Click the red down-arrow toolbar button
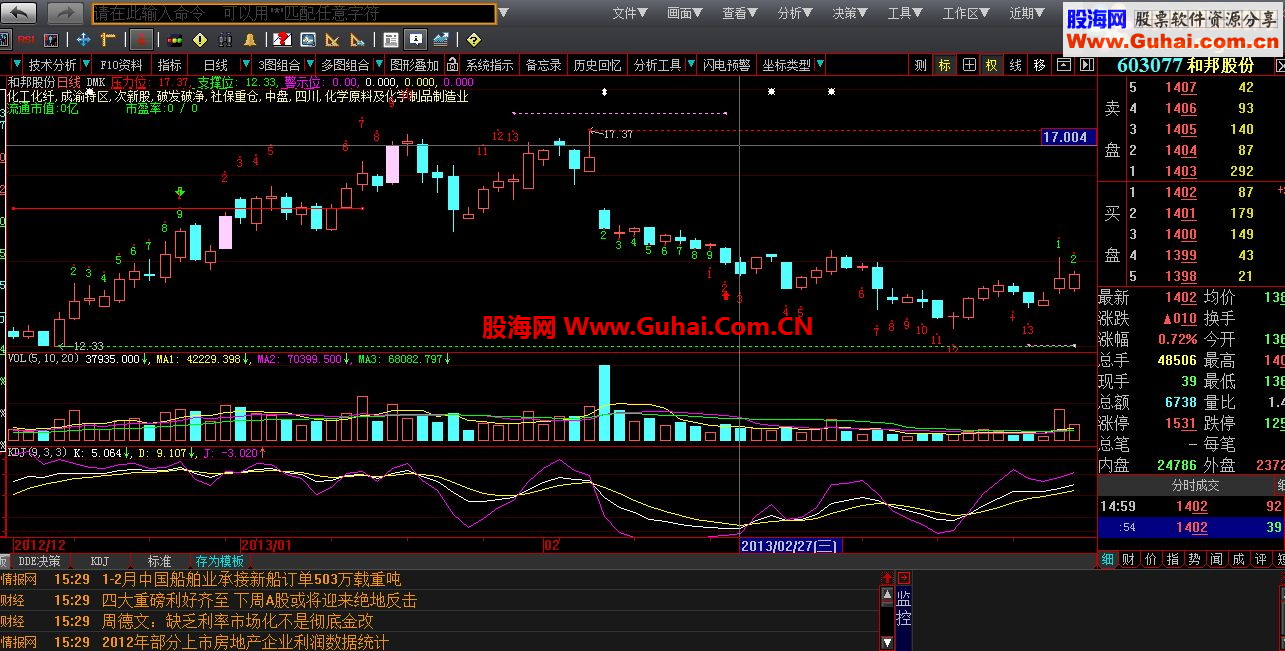1285x651 pixels. point(142,40)
